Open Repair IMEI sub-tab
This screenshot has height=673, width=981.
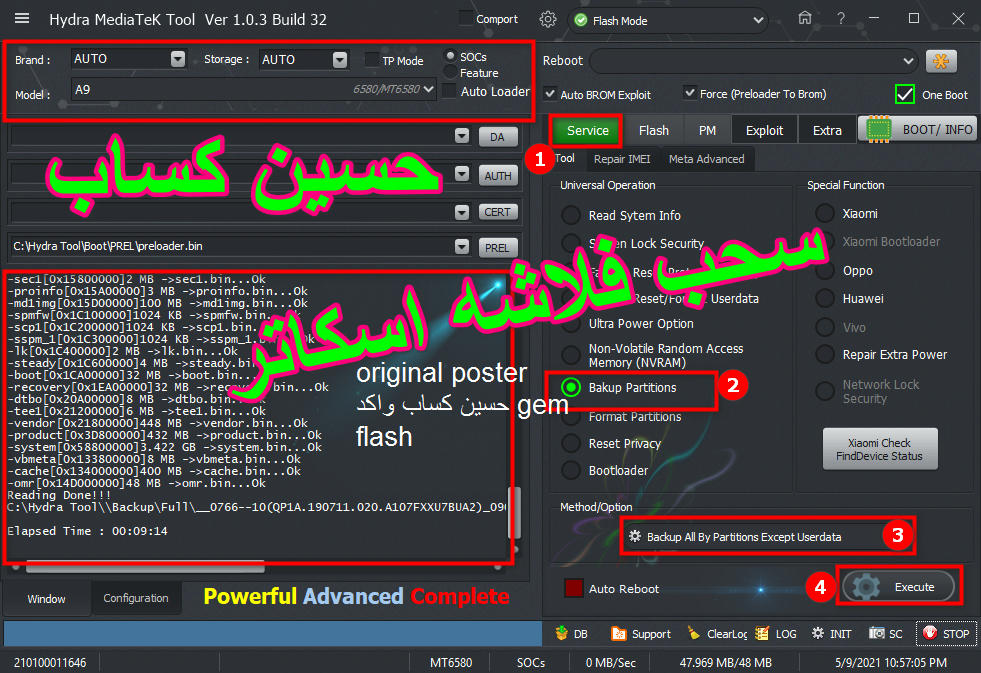click(x=622, y=159)
